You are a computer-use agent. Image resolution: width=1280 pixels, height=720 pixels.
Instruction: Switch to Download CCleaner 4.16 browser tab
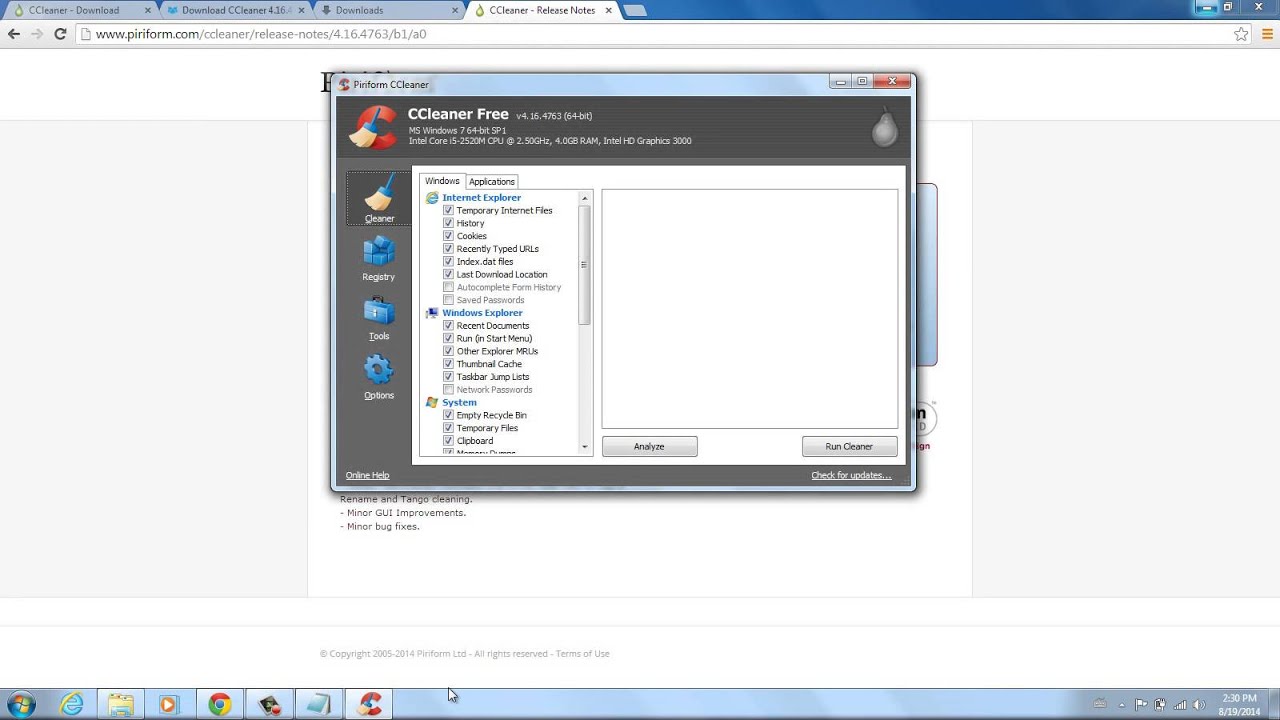(x=237, y=10)
